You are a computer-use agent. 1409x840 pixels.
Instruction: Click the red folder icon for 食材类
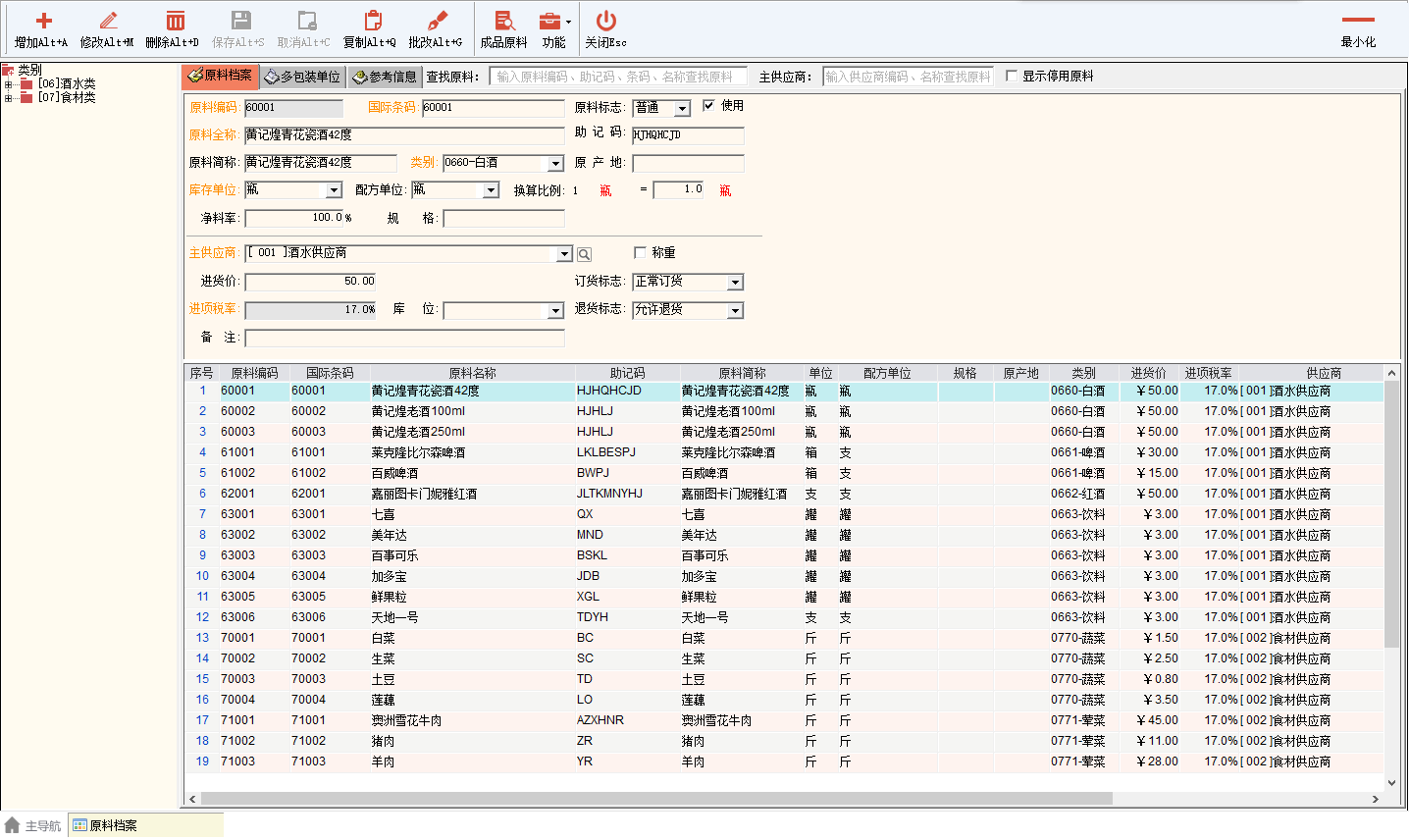coord(26,98)
